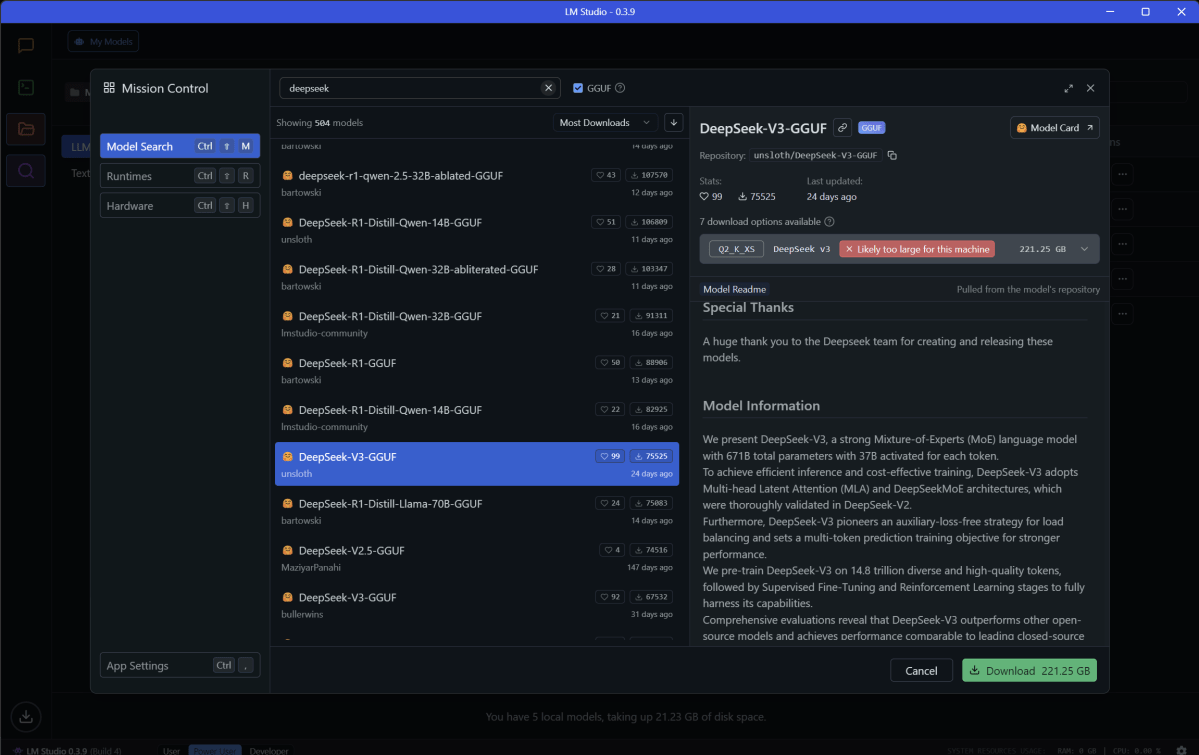Image resolution: width=1199 pixels, height=755 pixels.
Task: Click the link icon beside DeepSeek-V3-GGUF title
Action: click(841, 128)
